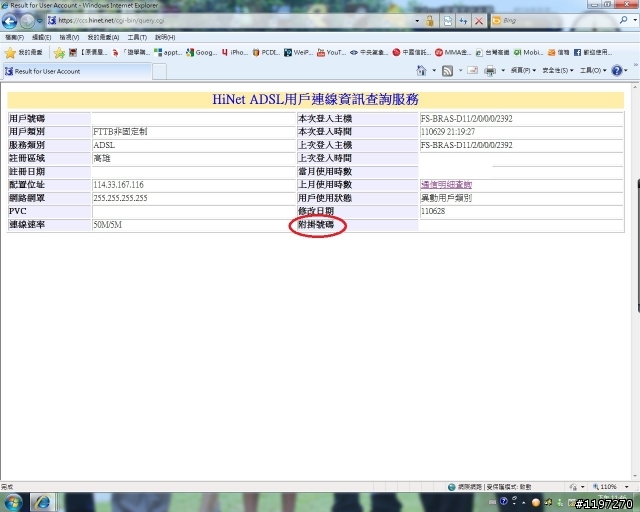
Task: Go back with the Back arrow button
Action: [9, 21]
